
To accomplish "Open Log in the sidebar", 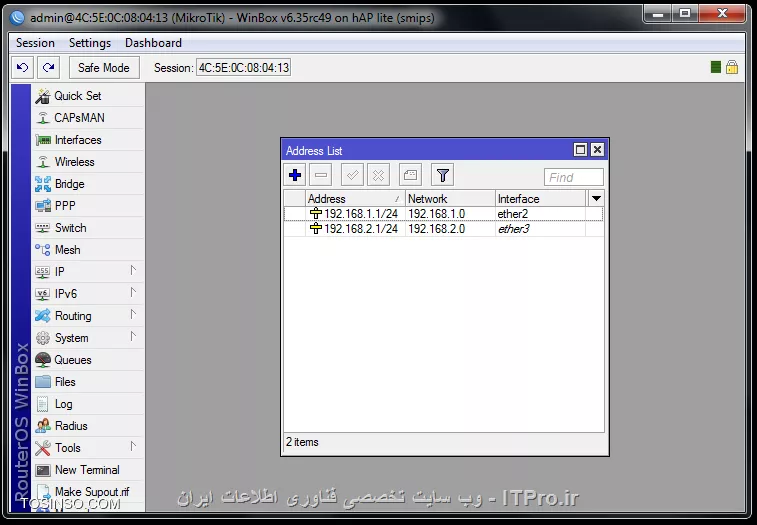I will 88,404.
